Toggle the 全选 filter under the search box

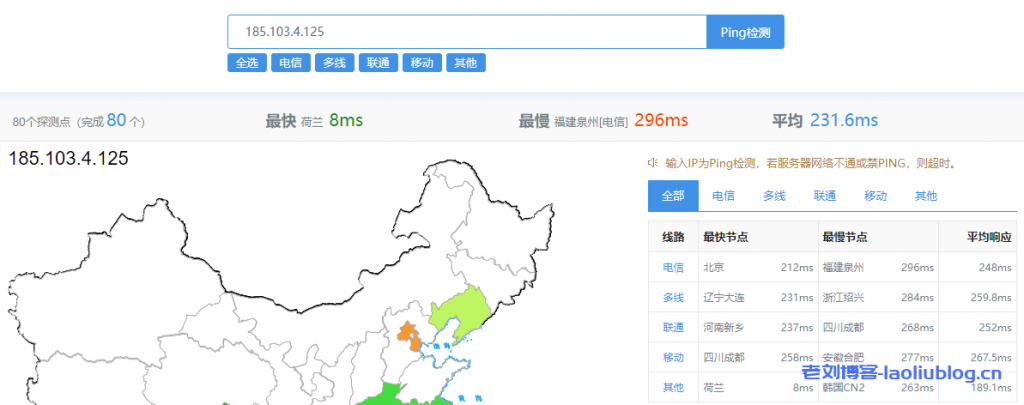pos(246,63)
